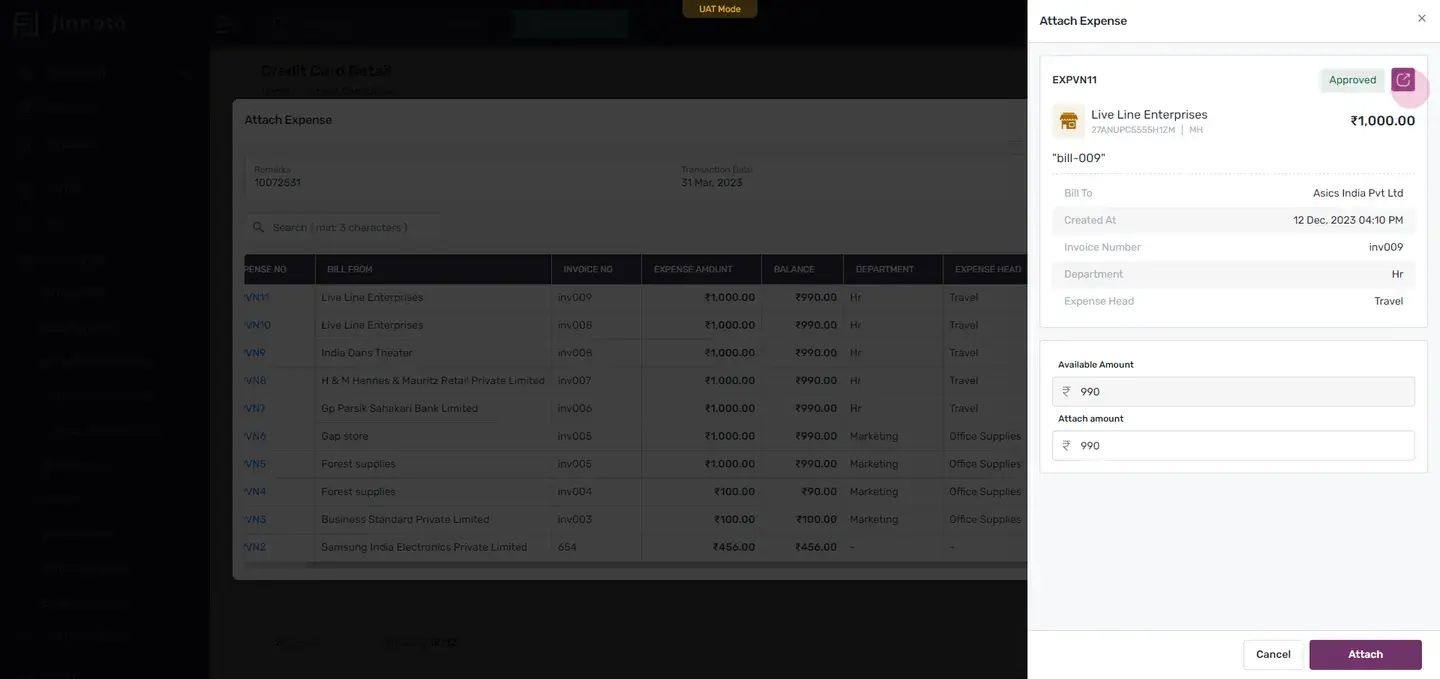
Task: Click the Department value Hr in side panel
Action: 1397,275
